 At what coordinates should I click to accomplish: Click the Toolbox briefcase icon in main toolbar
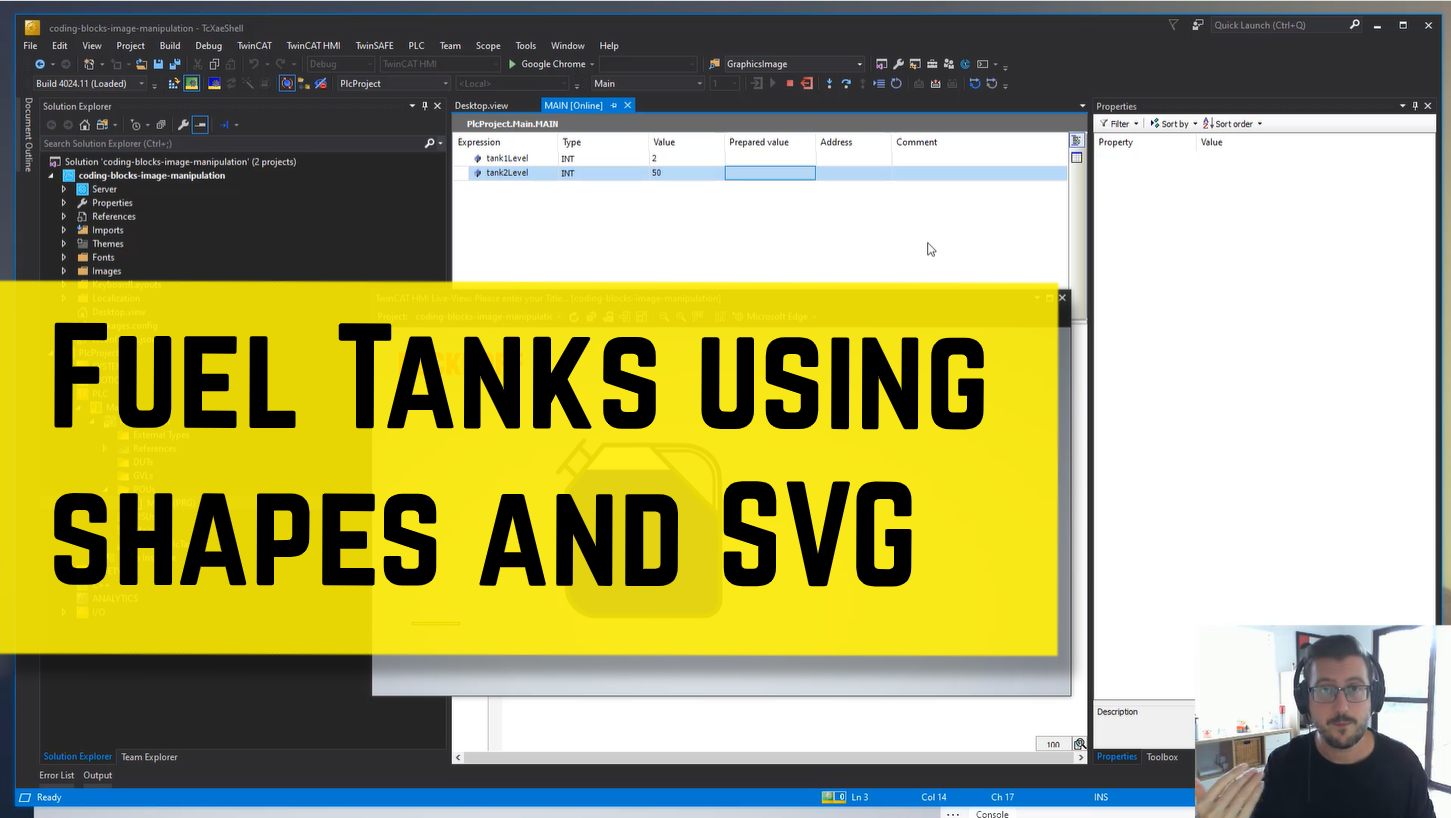click(932, 64)
